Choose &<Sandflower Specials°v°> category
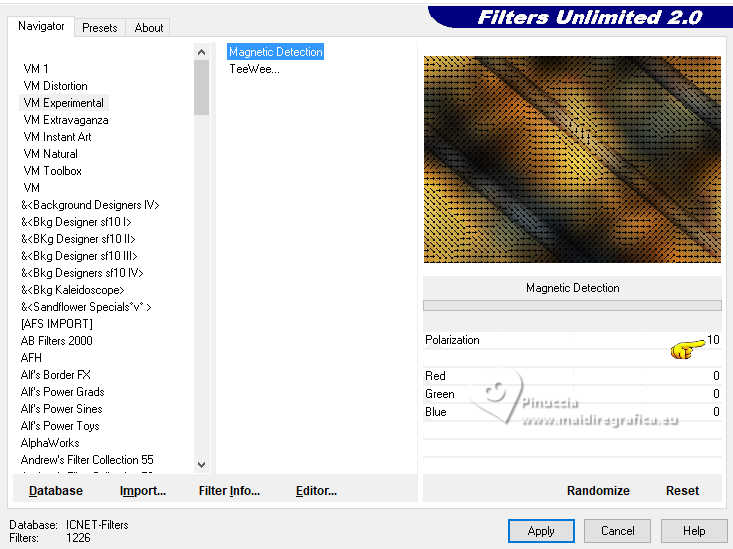Image resolution: width=733 pixels, height=549 pixels. click(86, 307)
